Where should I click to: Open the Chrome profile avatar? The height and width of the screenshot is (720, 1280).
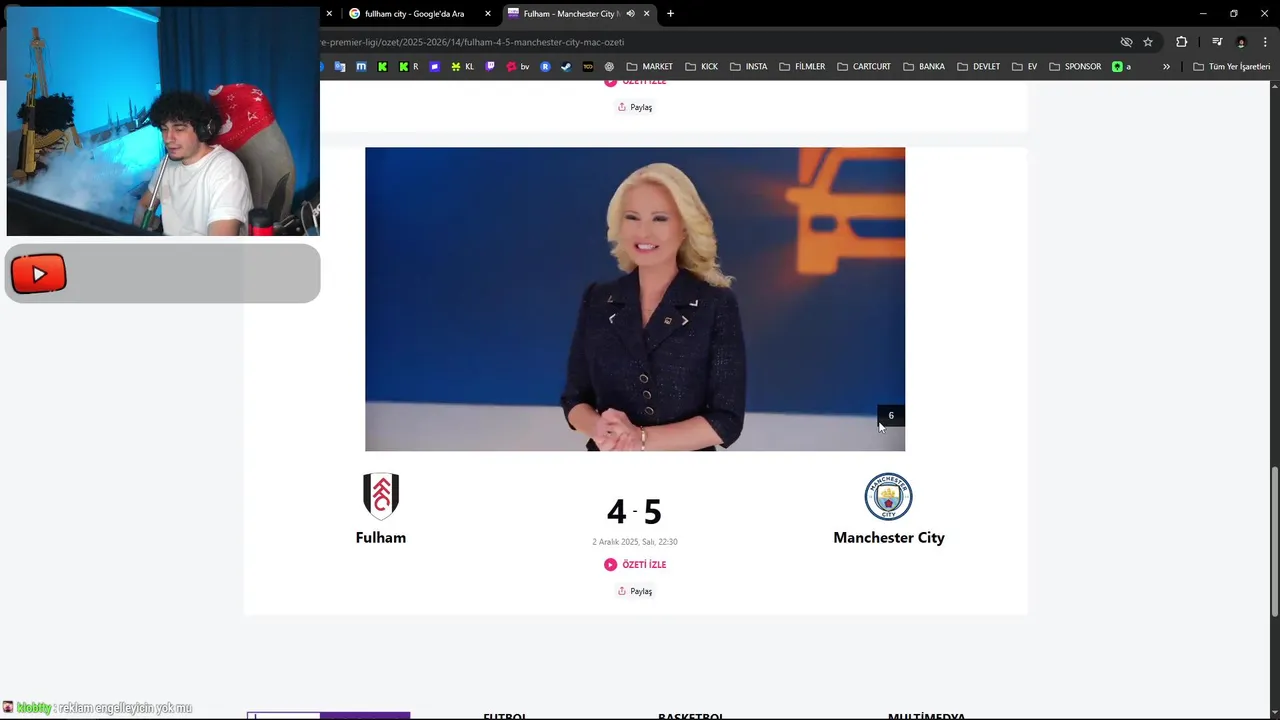click(x=1242, y=42)
